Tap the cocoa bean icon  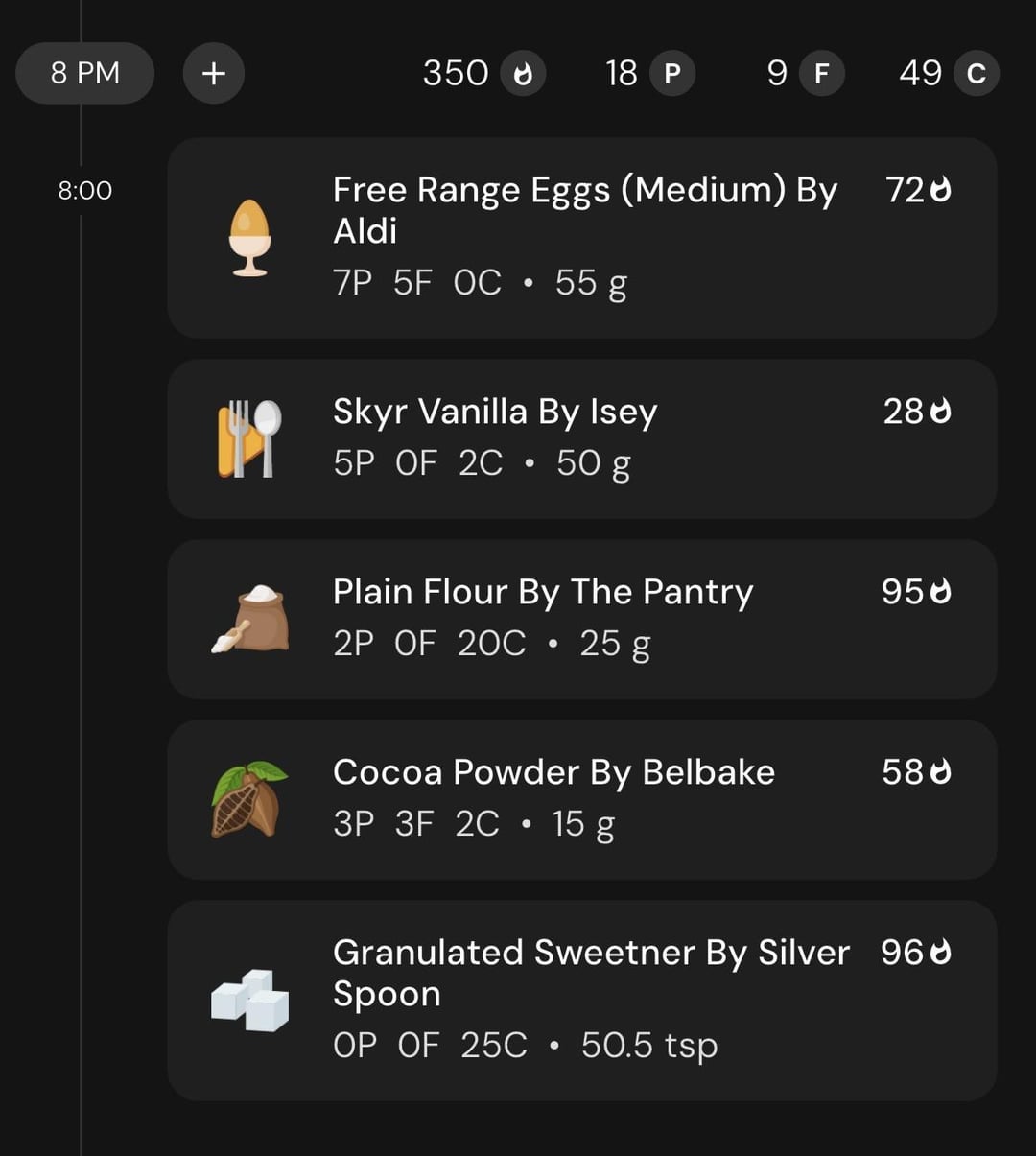pos(249,799)
